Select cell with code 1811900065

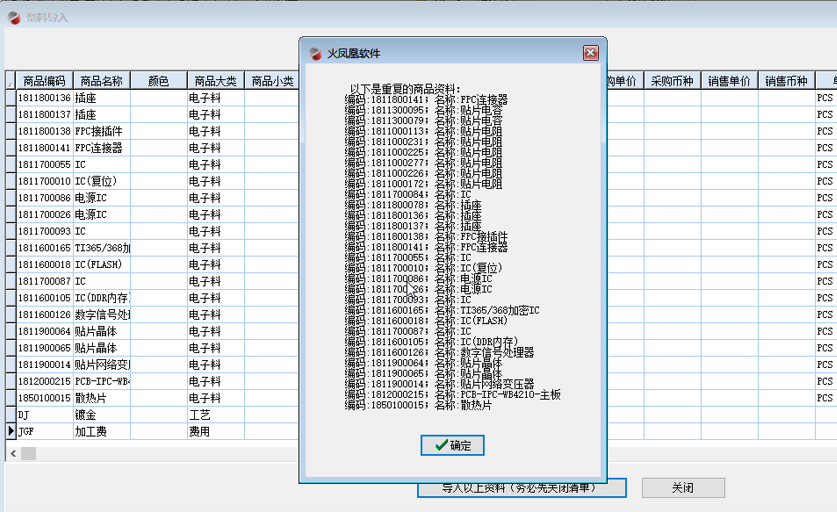click(x=44, y=348)
